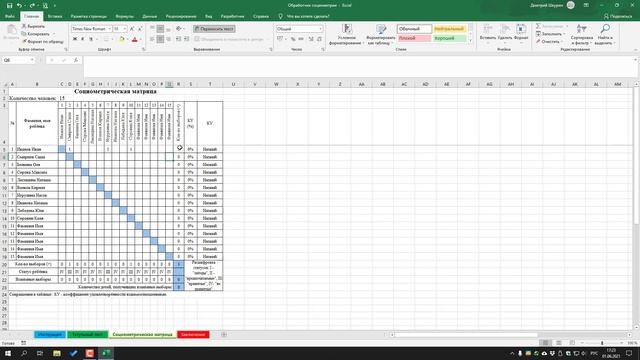The height and width of the screenshot is (360, 640).
Task: Increase decimal places
Action: [x=311, y=39]
